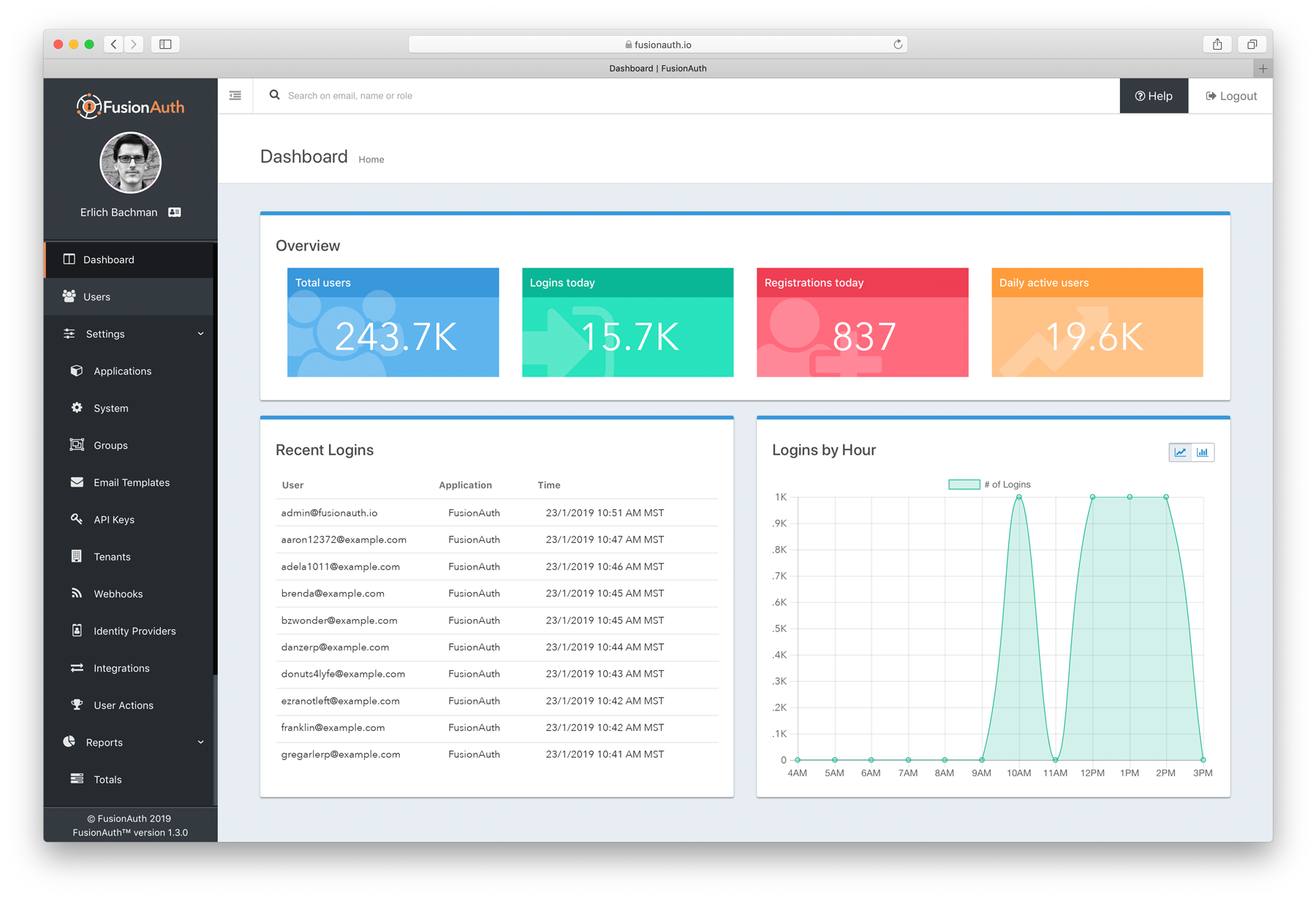Click the Erlich Bachman name label
This screenshot has width=1316, height=899.
coord(118,212)
